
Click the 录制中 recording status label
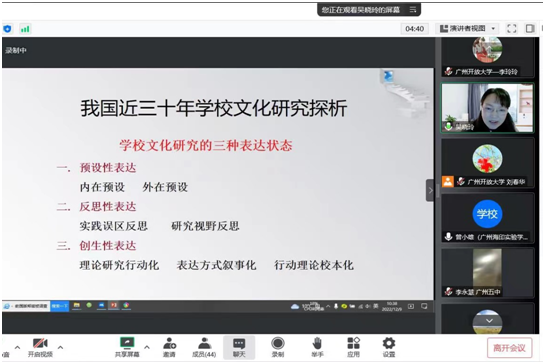pyautogui.click(x=16, y=50)
